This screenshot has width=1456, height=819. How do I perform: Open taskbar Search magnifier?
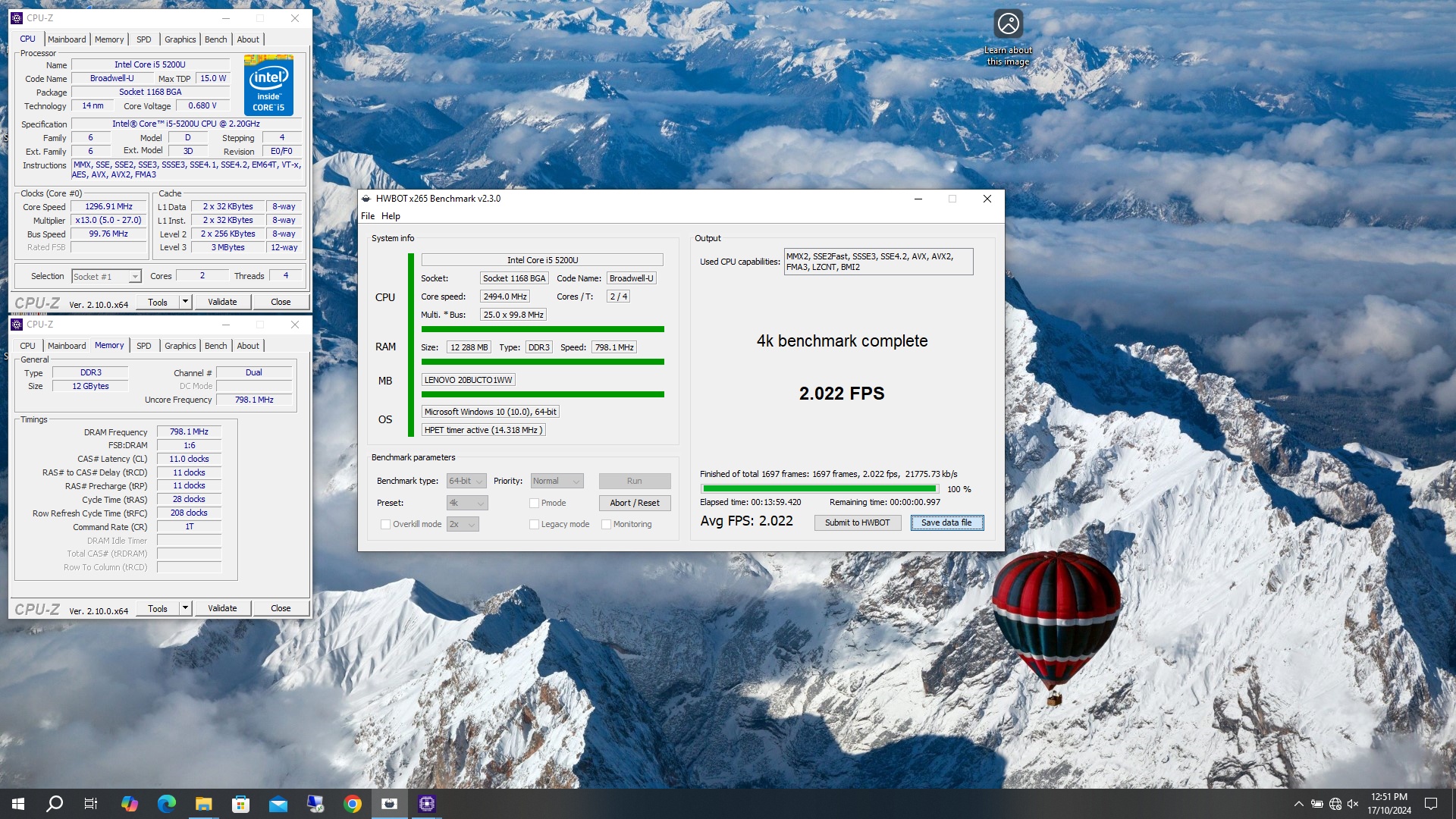(55, 804)
